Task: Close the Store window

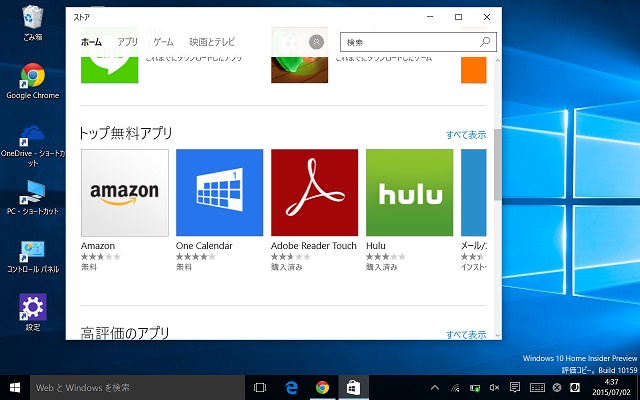Action: (487, 17)
